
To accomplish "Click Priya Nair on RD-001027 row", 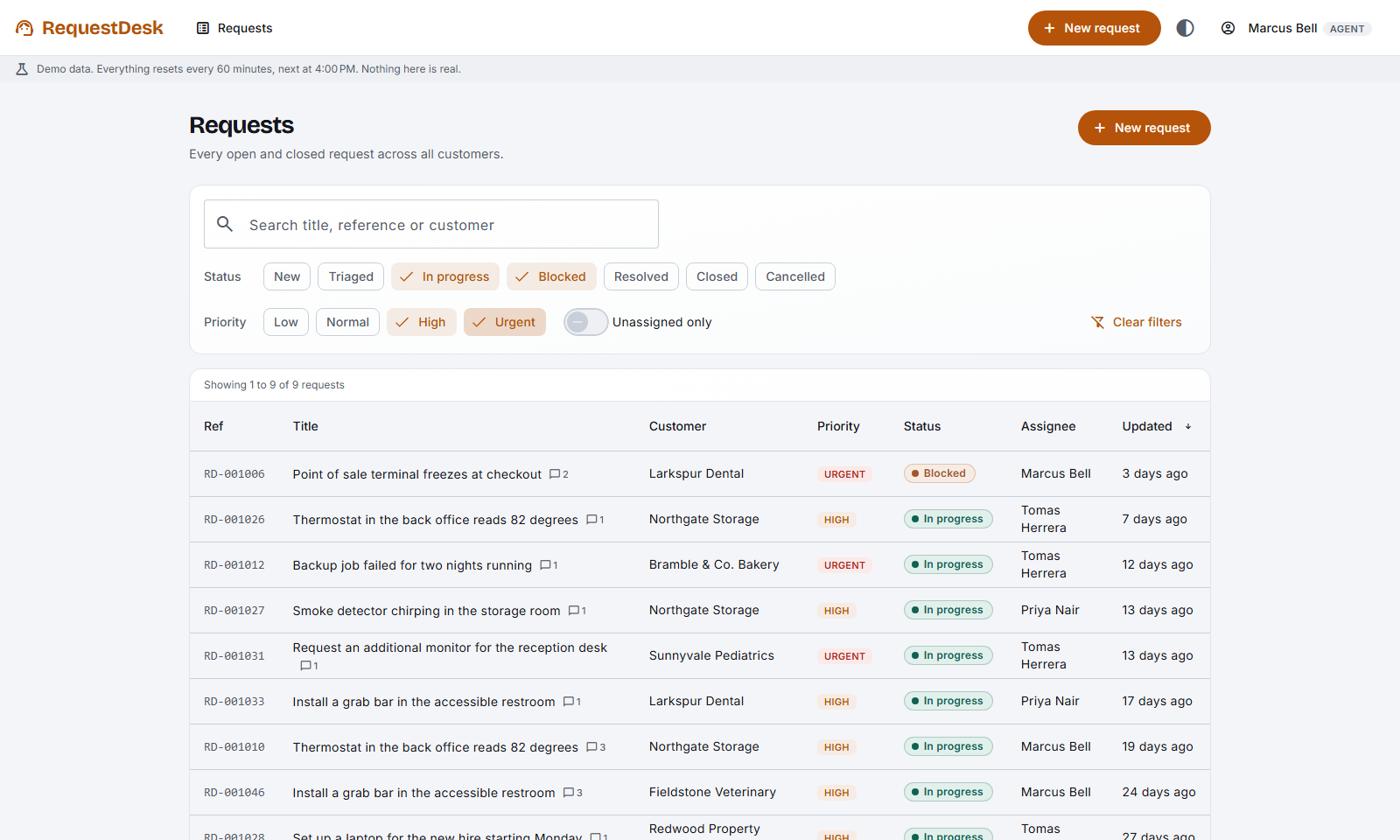I will click(x=1050, y=610).
